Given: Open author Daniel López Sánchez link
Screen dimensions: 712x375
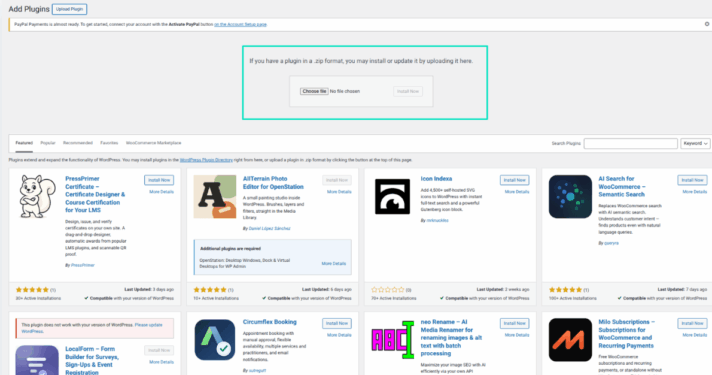Looking at the screenshot, I should pyautogui.click(x=270, y=228).
